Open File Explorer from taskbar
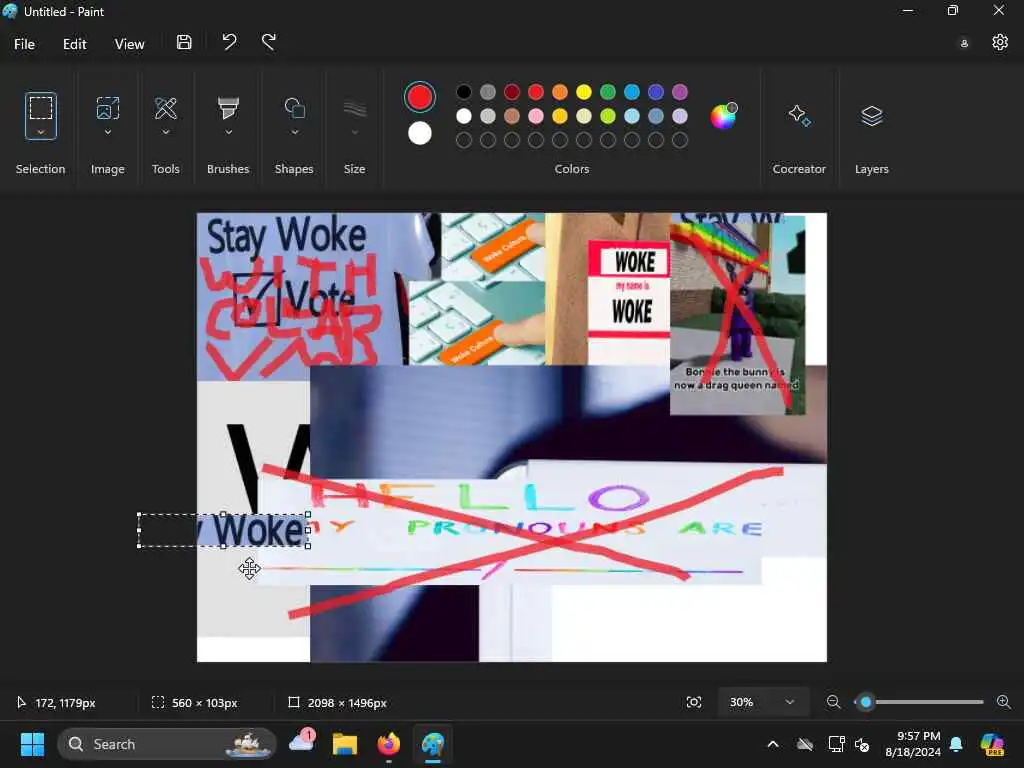 [x=345, y=744]
